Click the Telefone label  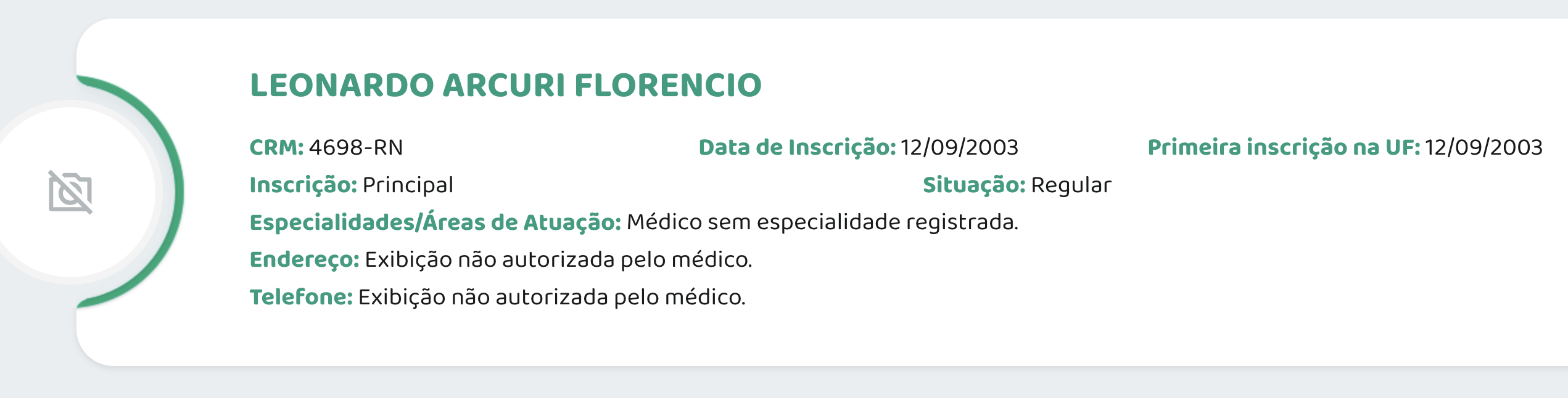point(301,298)
